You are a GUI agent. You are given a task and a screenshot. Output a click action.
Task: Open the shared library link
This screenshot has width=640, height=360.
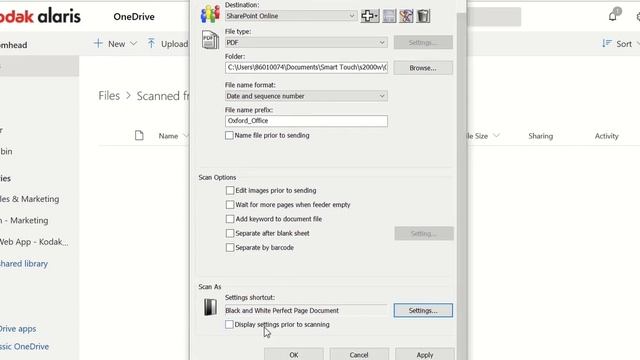point(24,264)
